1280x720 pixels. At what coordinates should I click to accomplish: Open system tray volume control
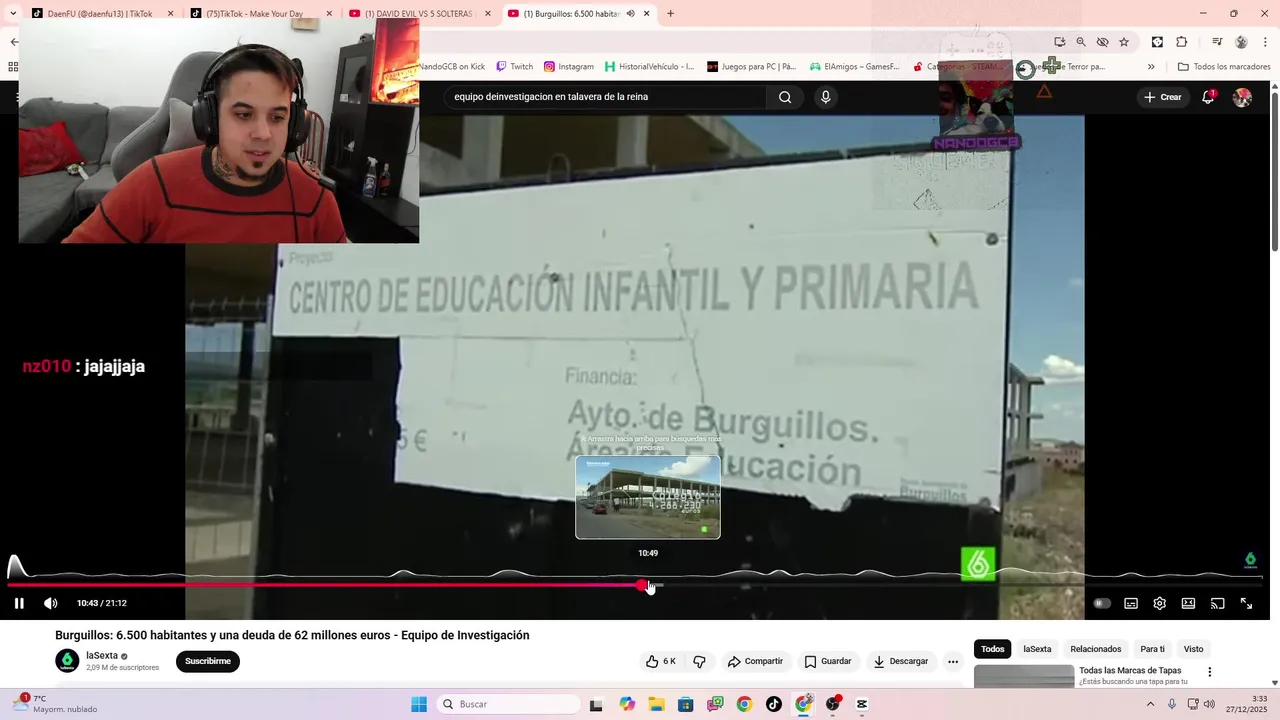pos(1209,704)
